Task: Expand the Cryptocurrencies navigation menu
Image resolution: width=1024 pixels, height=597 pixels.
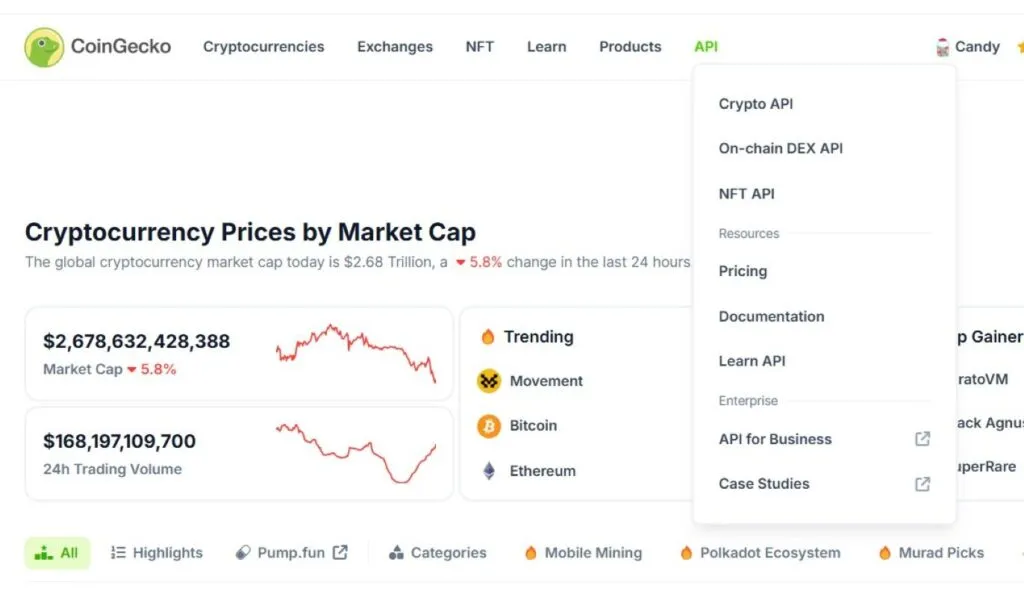Action: coord(263,47)
